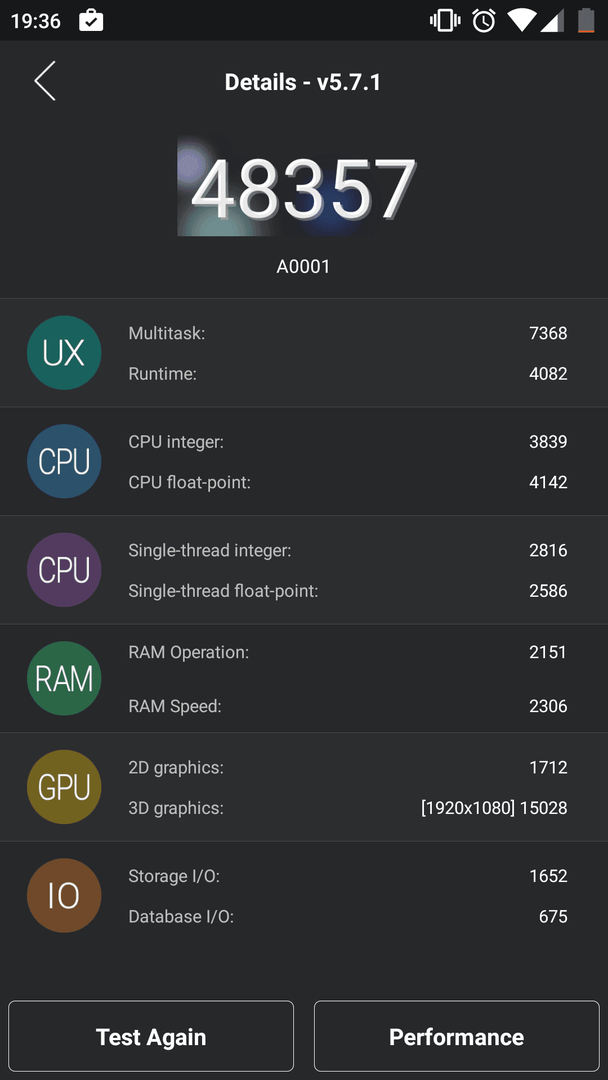608x1080 pixels.
Task: Select the Multitask score row
Action: tap(348, 333)
